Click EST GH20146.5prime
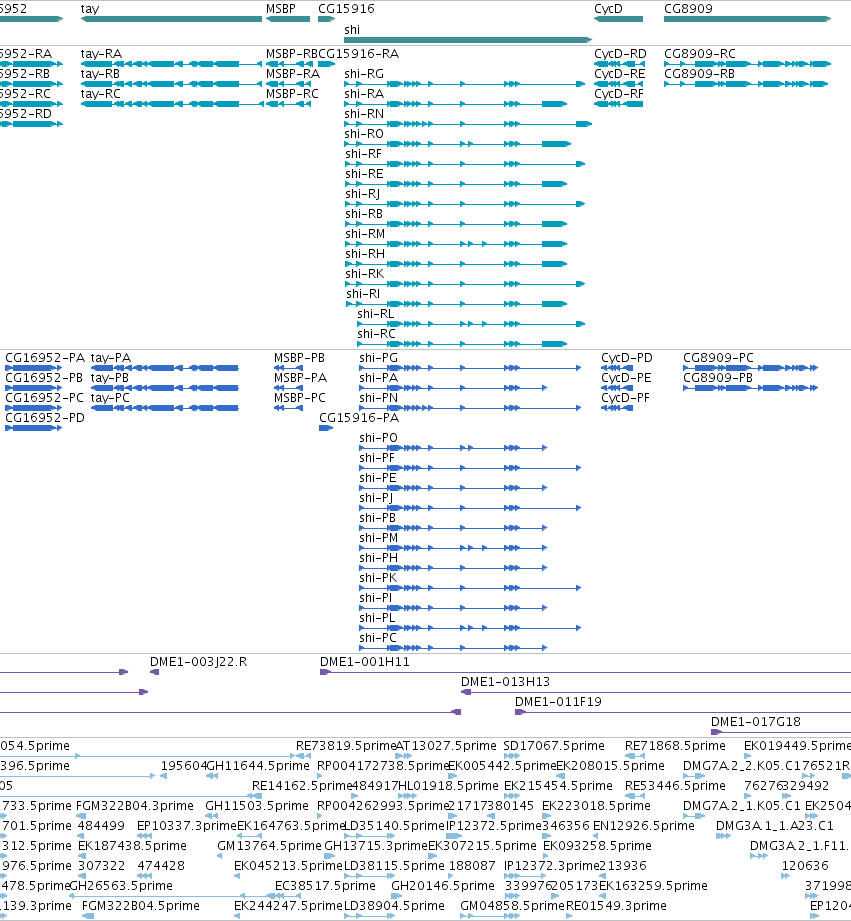The width and height of the screenshot is (851, 921). click(x=443, y=886)
